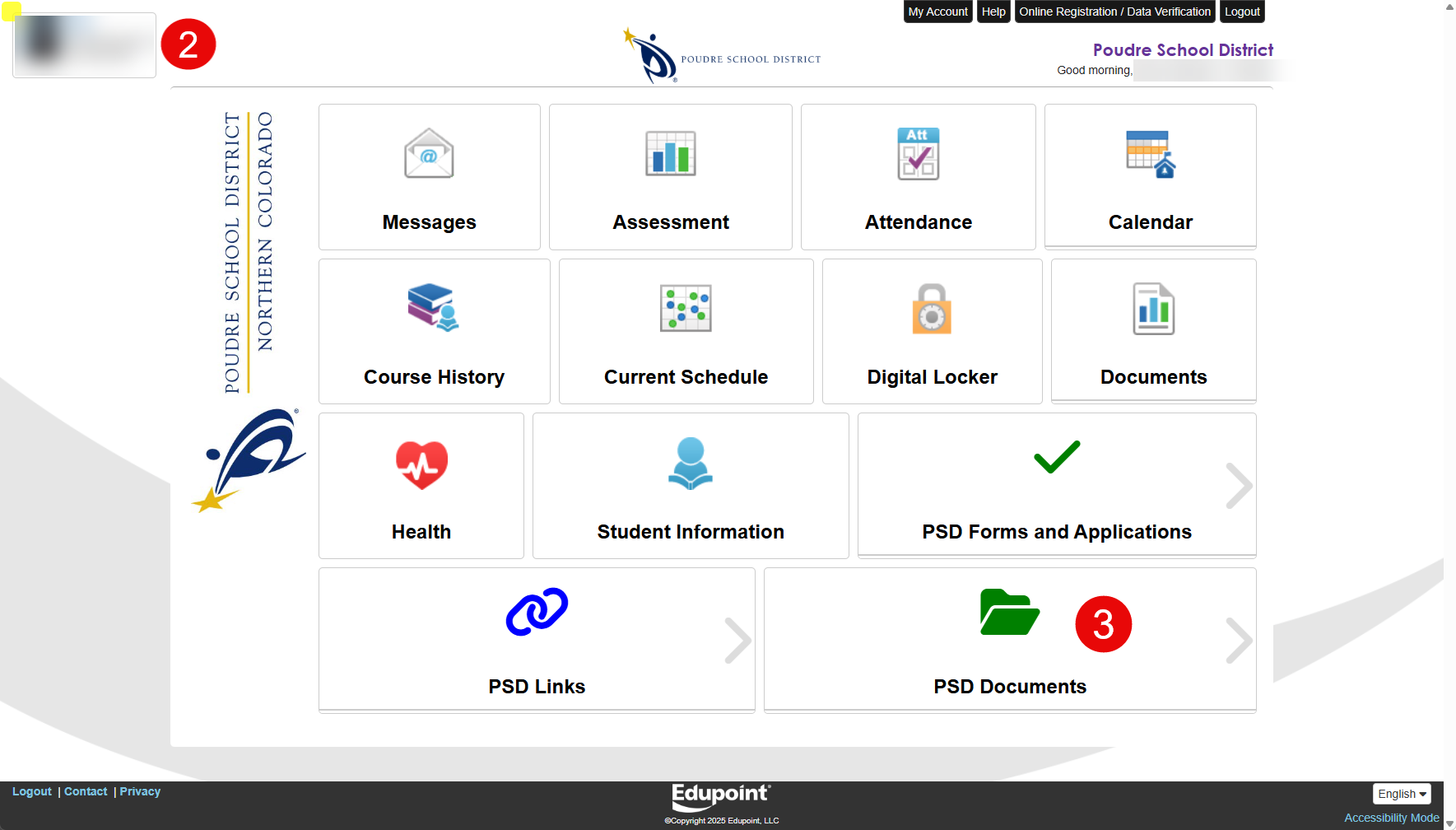The width and height of the screenshot is (1456, 830).
Task: Open Course History books icon
Action: pyautogui.click(x=434, y=308)
